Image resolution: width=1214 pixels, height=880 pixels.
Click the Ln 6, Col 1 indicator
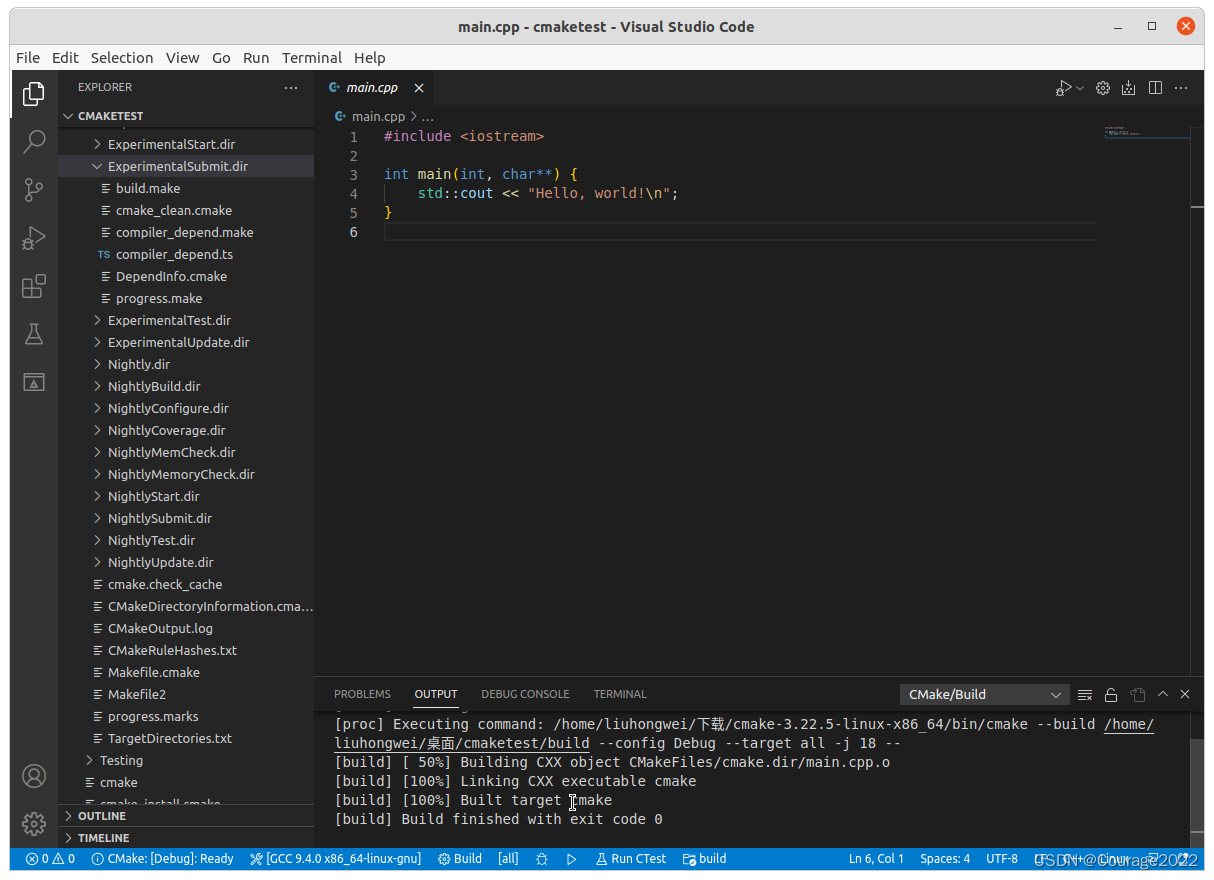(x=876, y=859)
